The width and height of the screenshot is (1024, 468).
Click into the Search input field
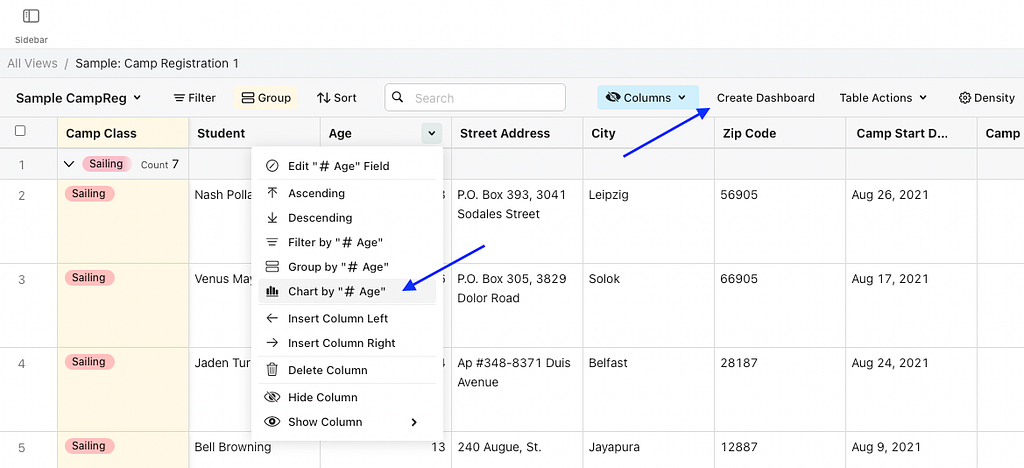click(475, 98)
